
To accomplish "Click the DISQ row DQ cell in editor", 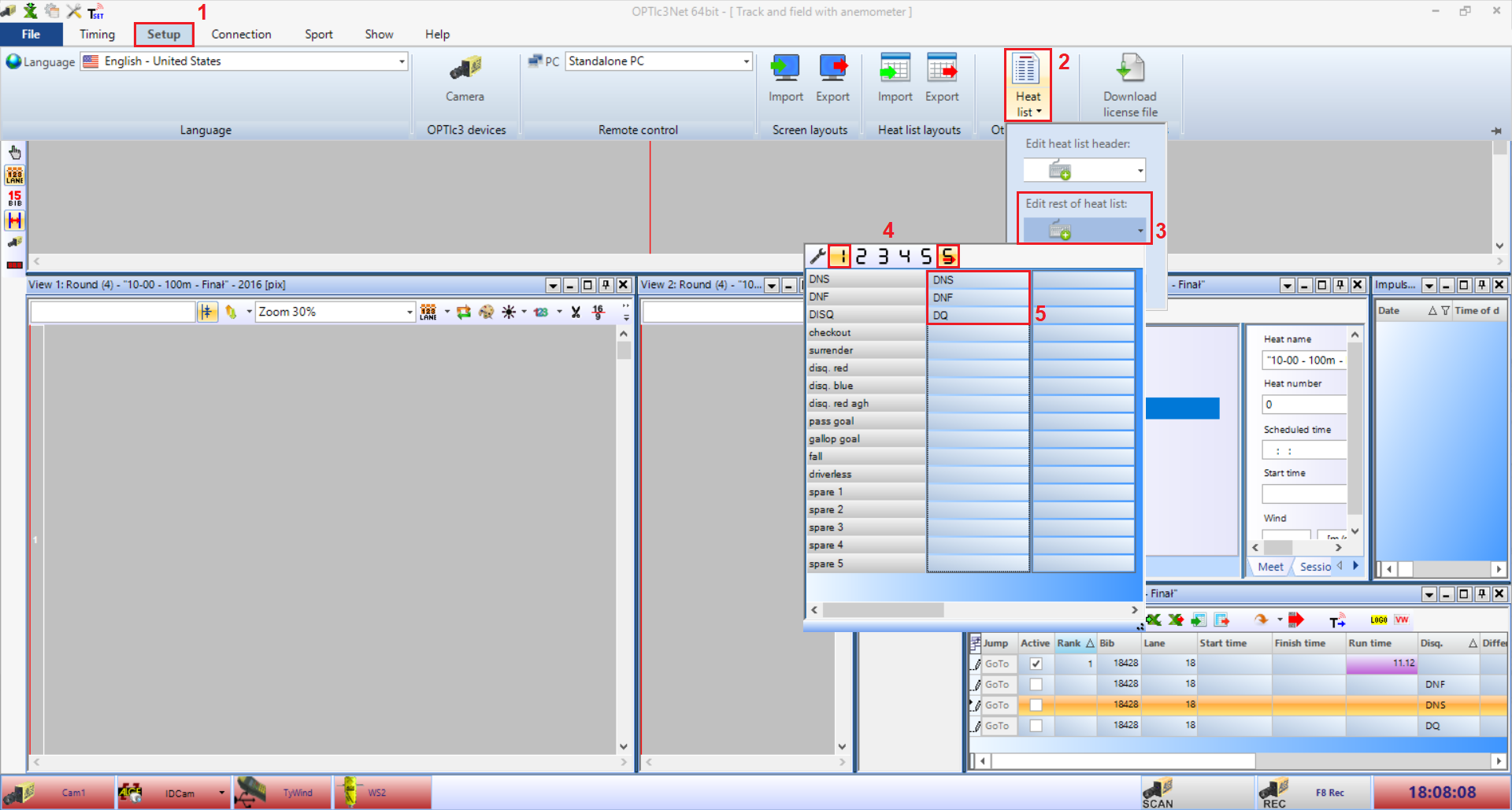I will pos(978,315).
